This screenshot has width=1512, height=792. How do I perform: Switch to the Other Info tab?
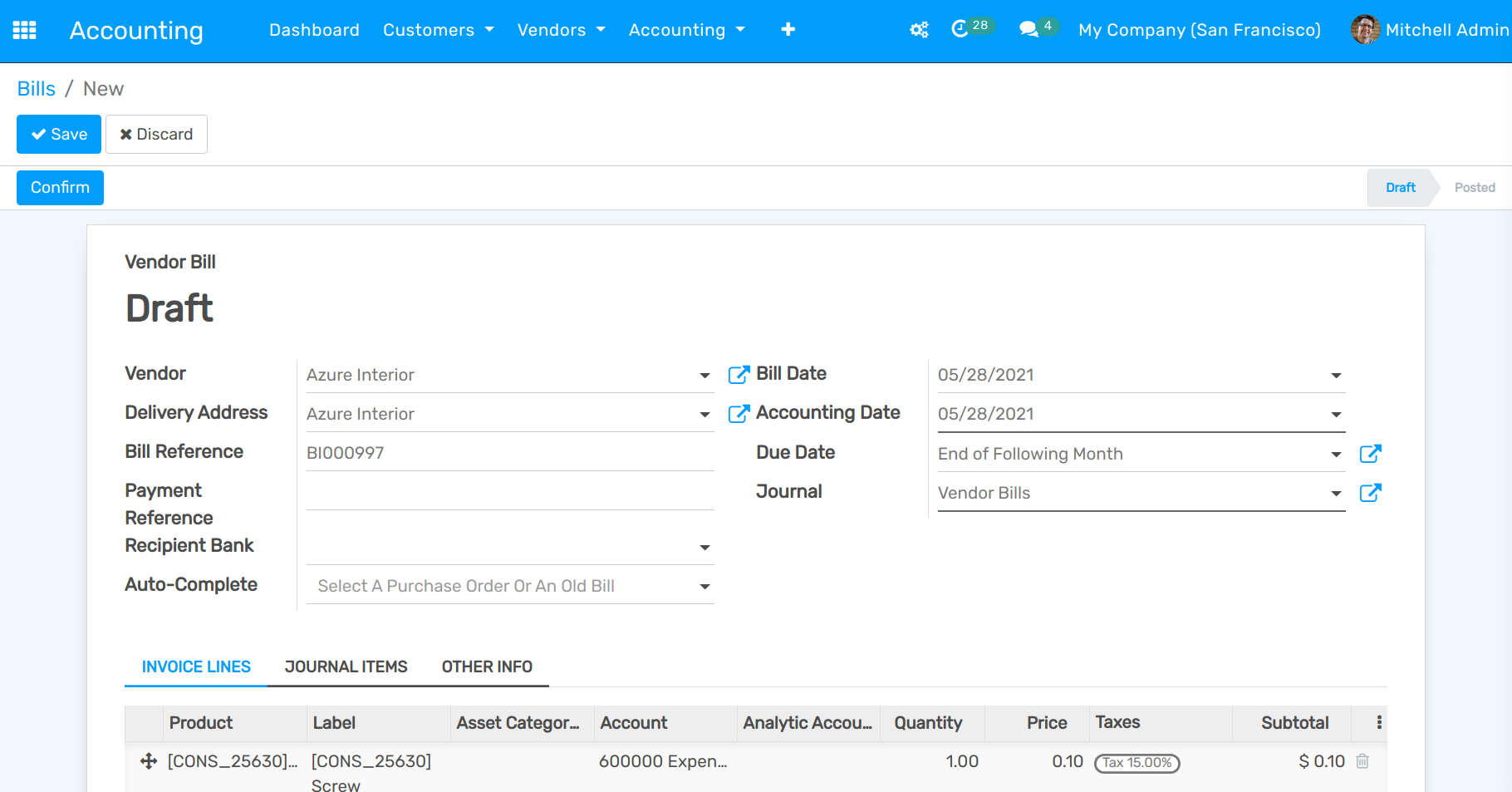pyautogui.click(x=487, y=667)
